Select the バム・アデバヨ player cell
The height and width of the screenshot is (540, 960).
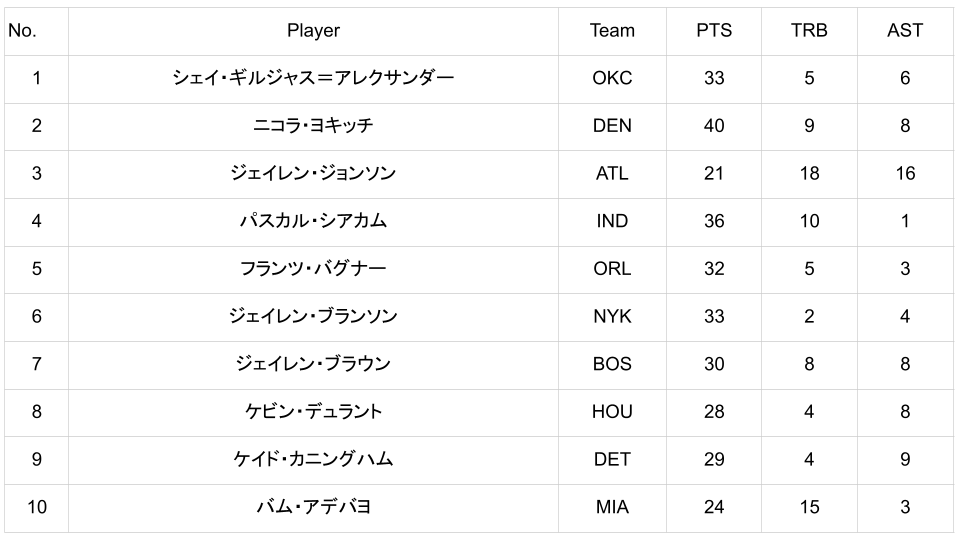coord(313,507)
